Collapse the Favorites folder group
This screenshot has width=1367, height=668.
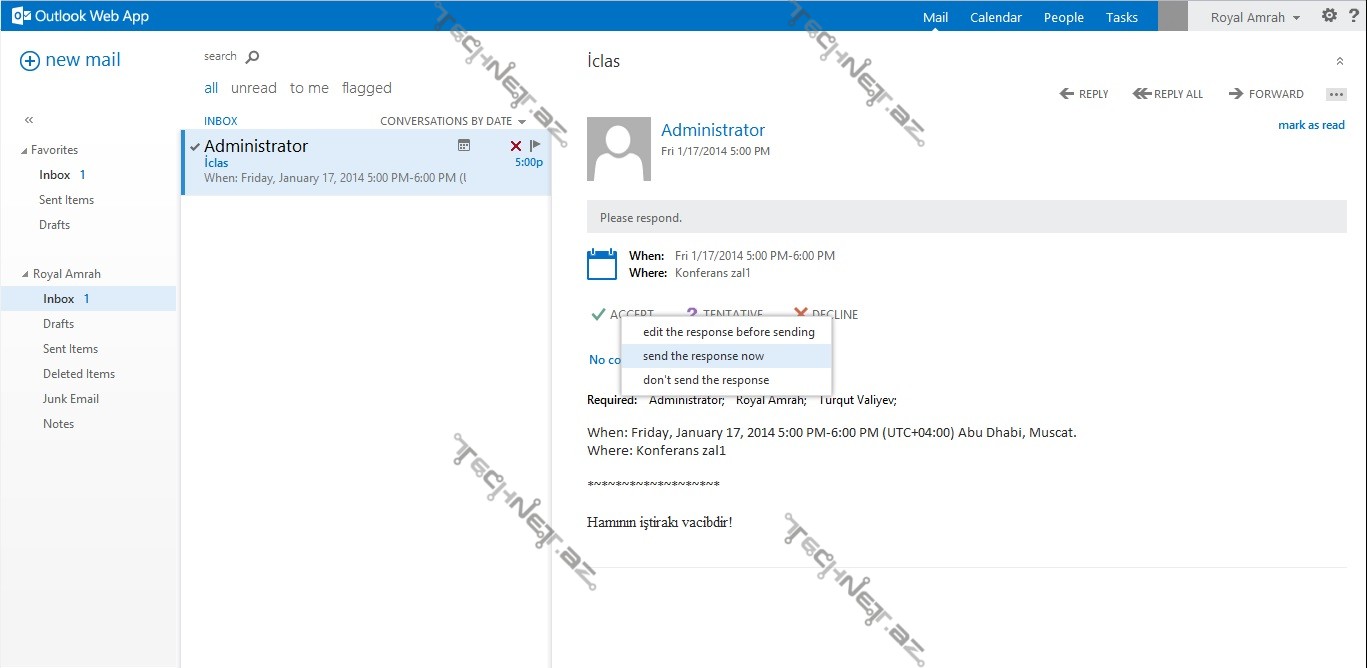(25, 151)
